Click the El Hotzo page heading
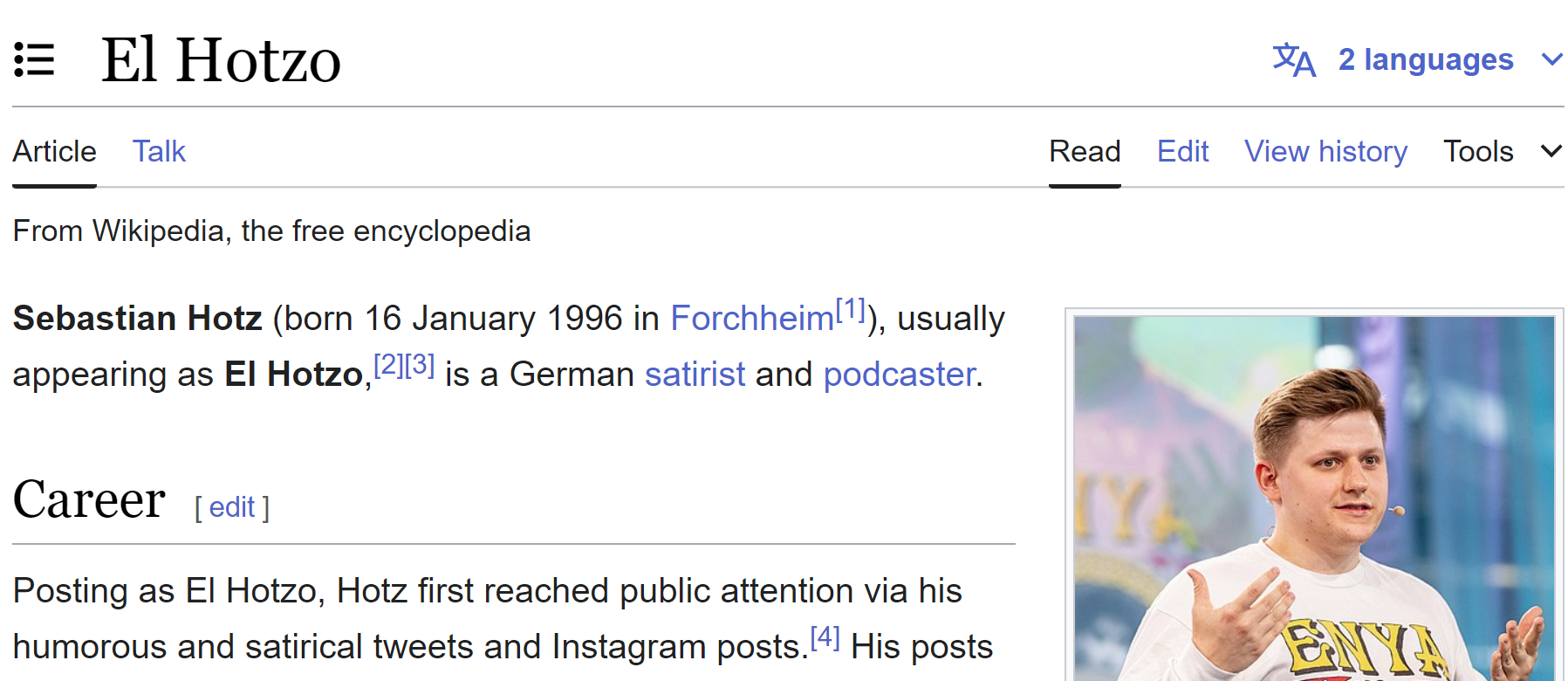The width and height of the screenshot is (1568, 681). (x=221, y=60)
